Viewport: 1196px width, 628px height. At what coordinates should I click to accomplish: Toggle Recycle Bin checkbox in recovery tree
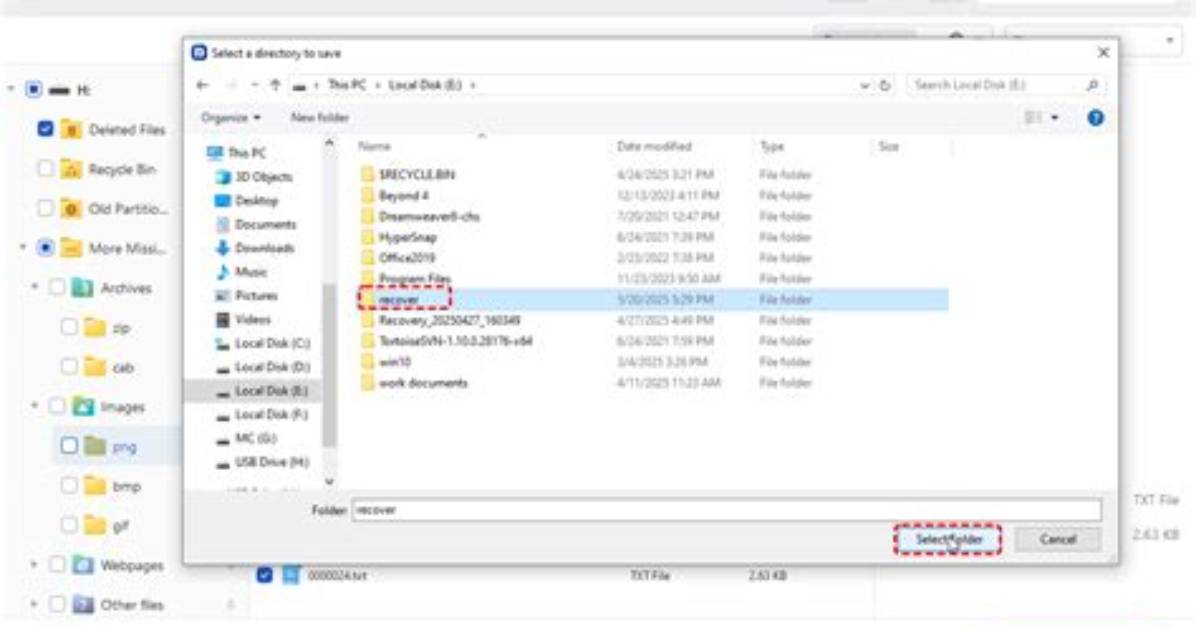[46, 169]
